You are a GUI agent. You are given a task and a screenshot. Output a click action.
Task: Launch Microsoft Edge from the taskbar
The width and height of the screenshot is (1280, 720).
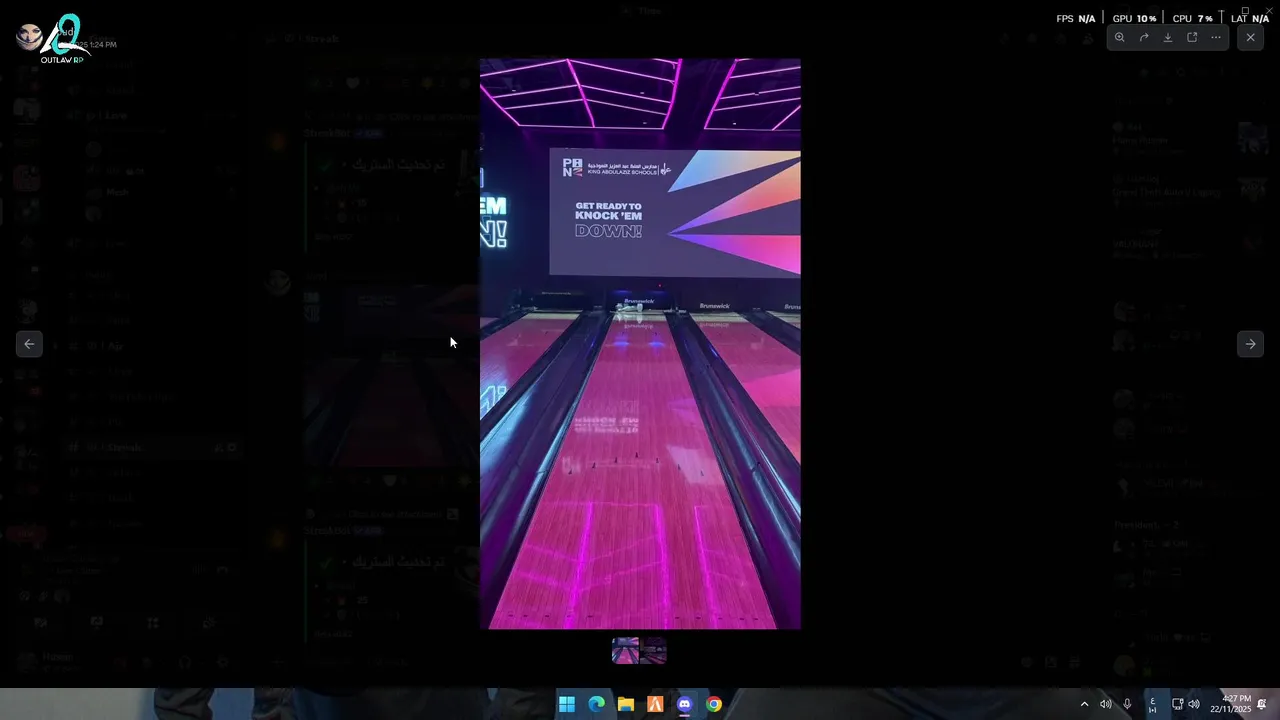point(596,704)
